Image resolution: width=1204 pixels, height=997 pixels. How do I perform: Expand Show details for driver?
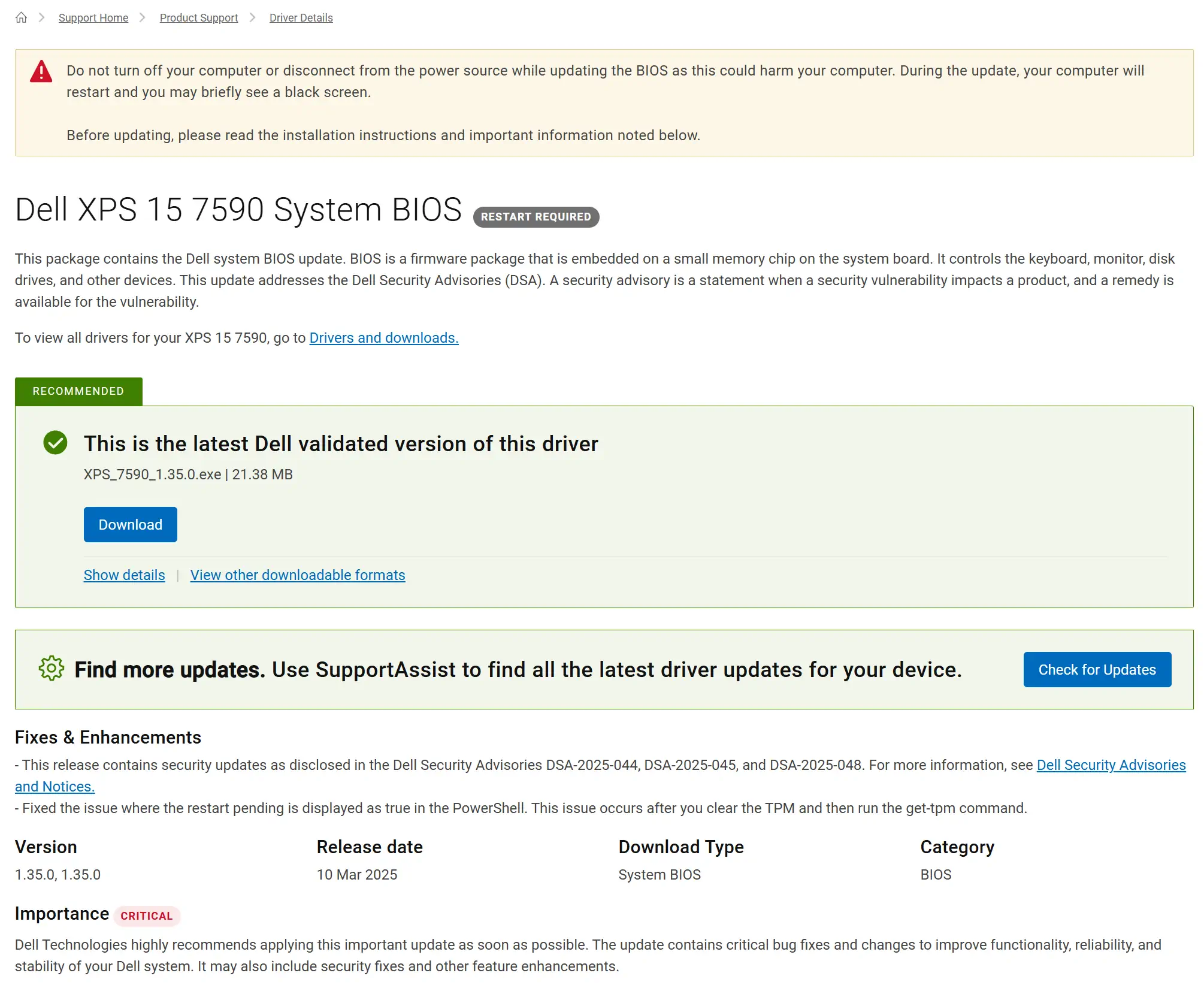[124, 575]
